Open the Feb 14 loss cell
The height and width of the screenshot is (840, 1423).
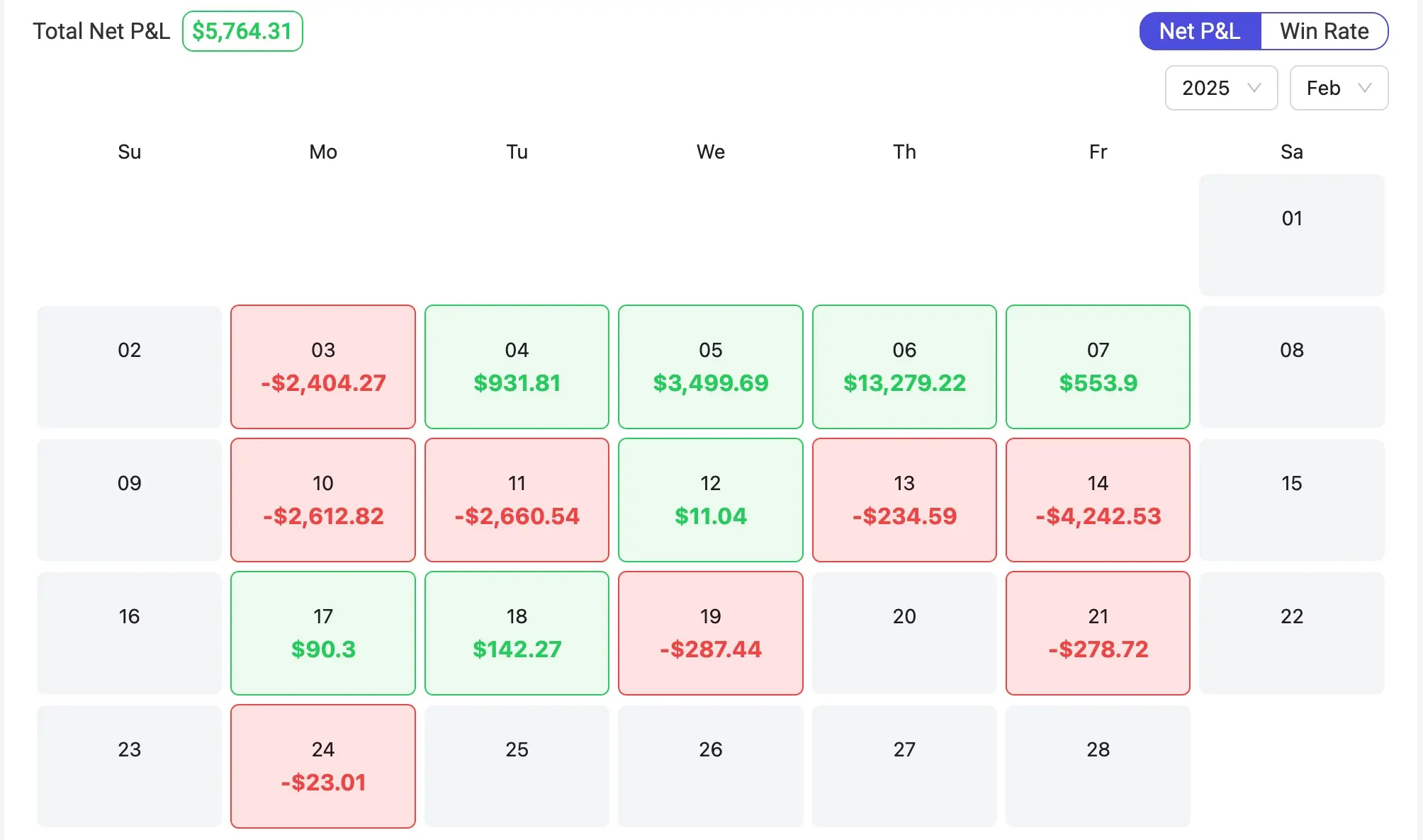click(1098, 500)
